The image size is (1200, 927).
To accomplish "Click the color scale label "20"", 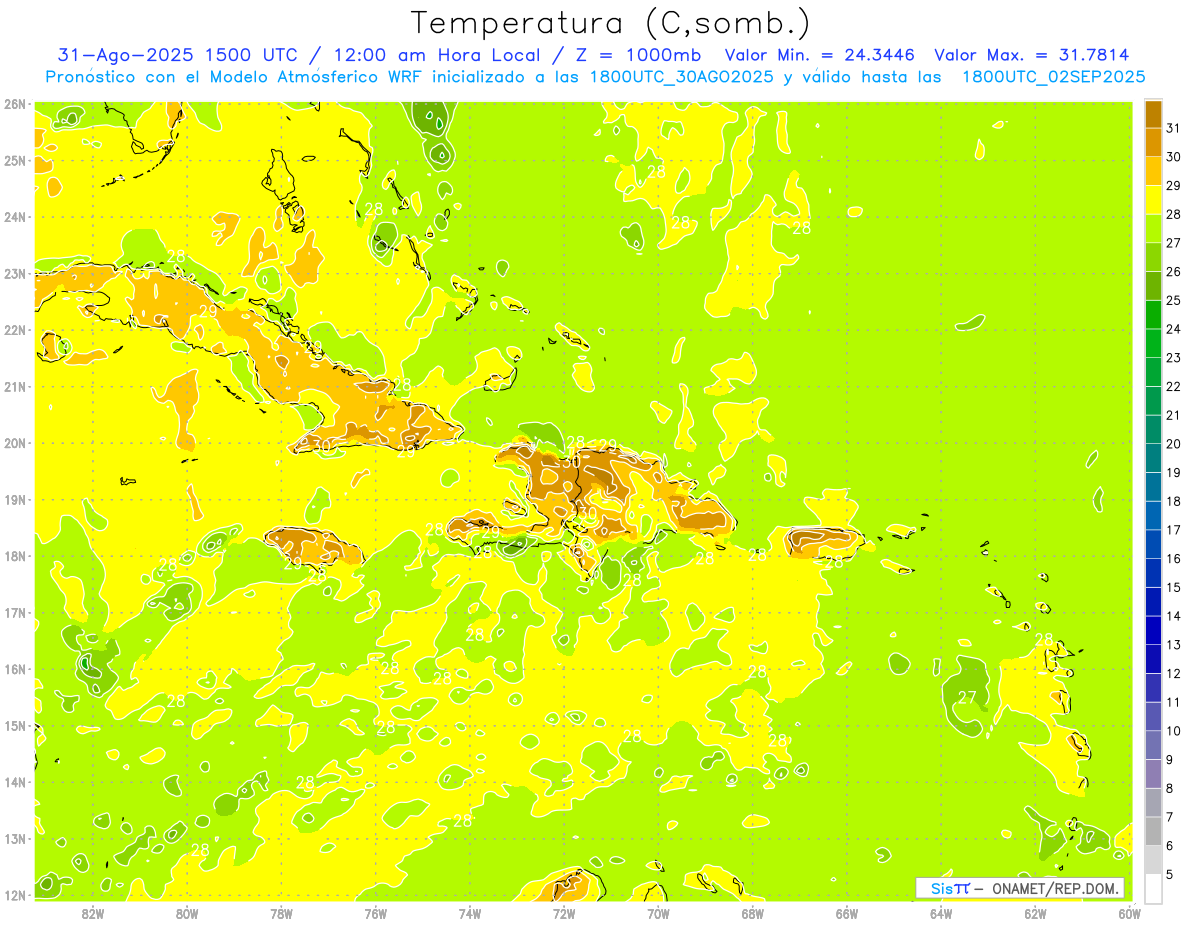I will pos(1173,444).
